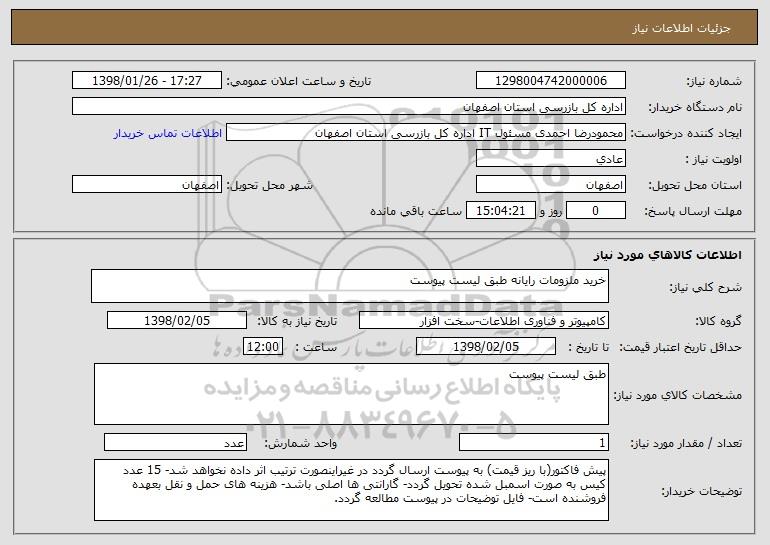The height and width of the screenshot is (545, 770).
Task: Click the header title جزئیات اطلاعات نیاز
Action: click(x=682, y=28)
